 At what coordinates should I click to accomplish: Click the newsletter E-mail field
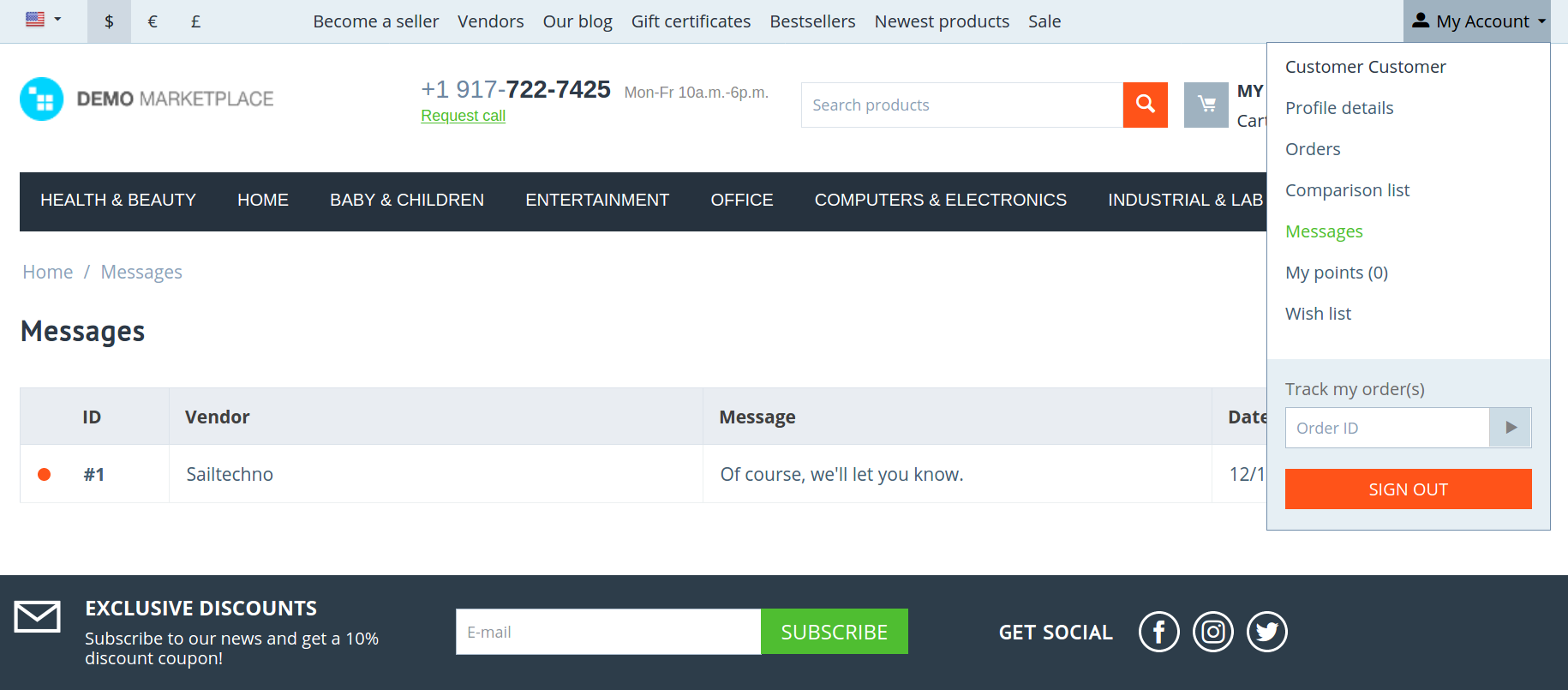click(x=608, y=632)
